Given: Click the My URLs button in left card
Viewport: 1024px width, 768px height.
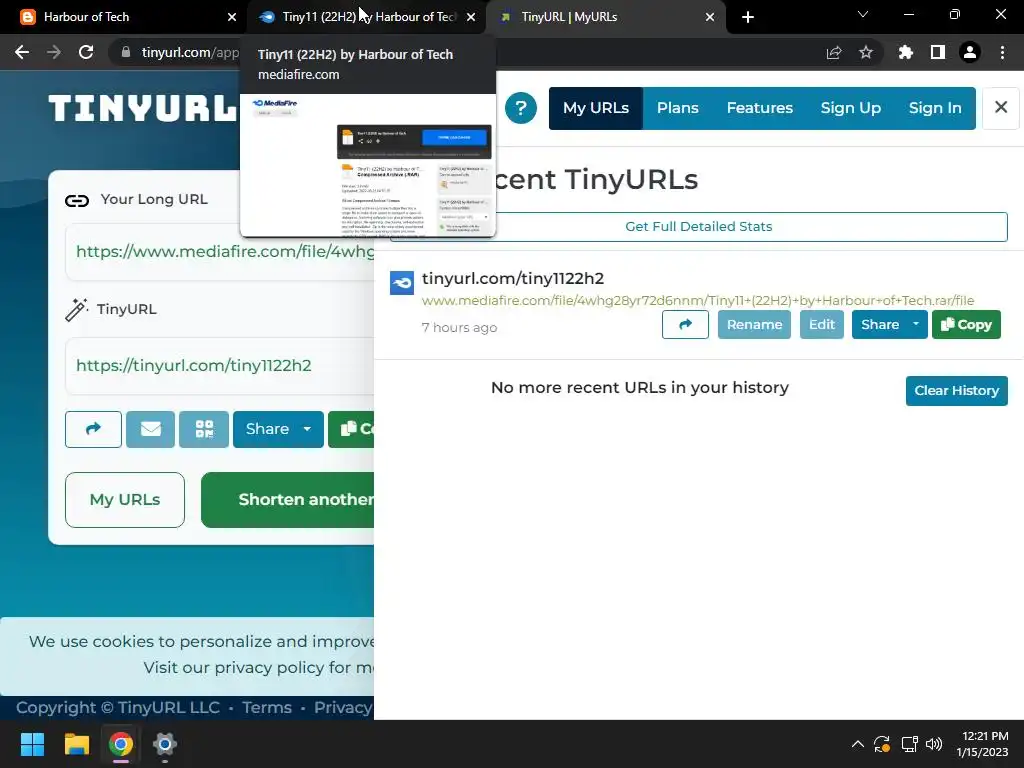Looking at the screenshot, I should 125,500.
